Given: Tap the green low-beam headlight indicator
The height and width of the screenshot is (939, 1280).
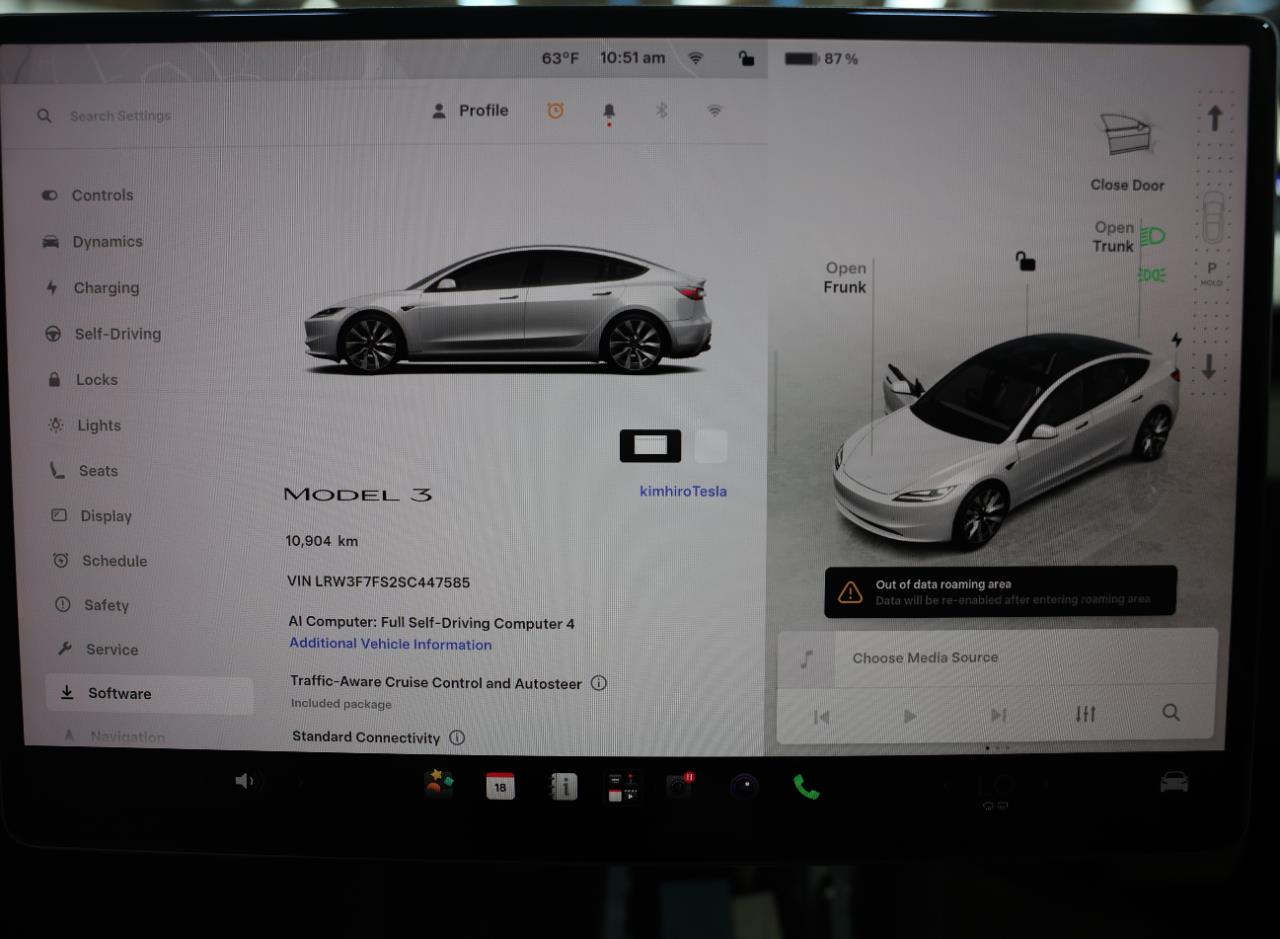Looking at the screenshot, I should point(1152,237).
